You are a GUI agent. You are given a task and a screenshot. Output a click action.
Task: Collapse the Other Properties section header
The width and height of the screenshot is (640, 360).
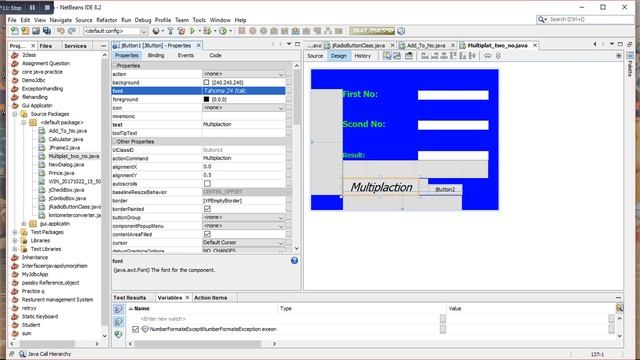pos(115,142)
